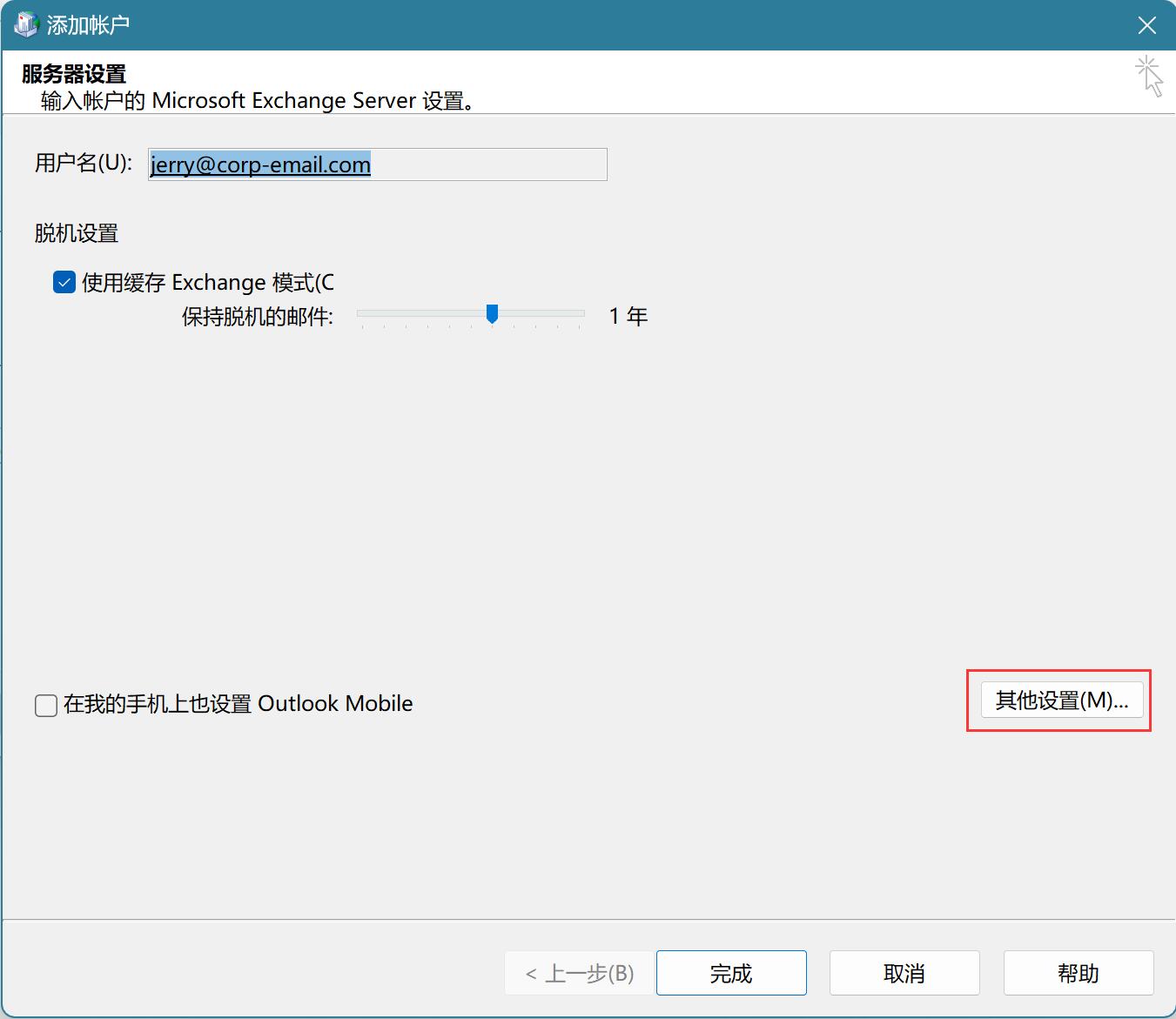
Task: Go back with 上一步(B) button
Action: (579, 973)
